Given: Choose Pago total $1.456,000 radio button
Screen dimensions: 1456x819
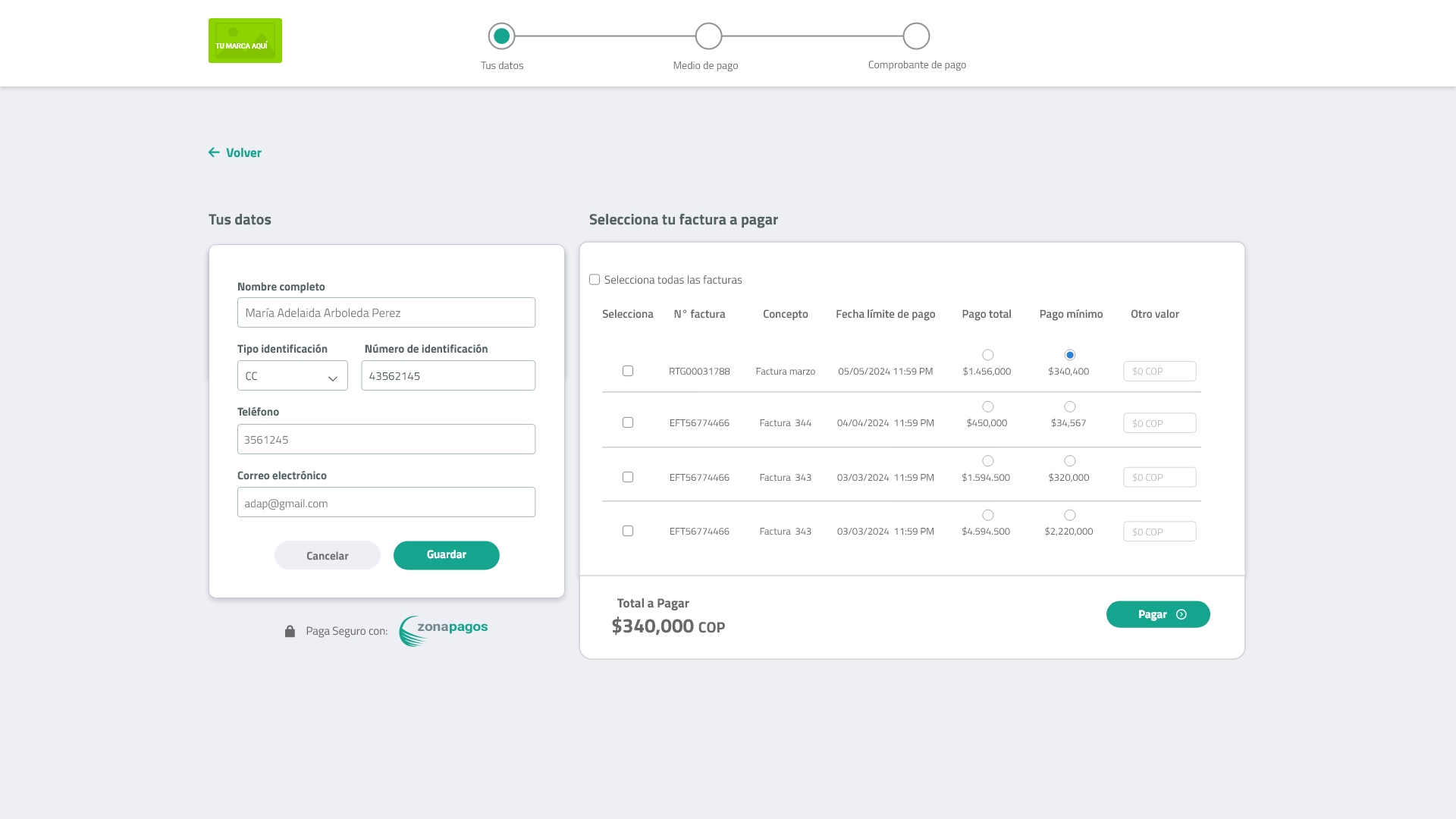Looking at the screenshot, I should coord(987,355).
